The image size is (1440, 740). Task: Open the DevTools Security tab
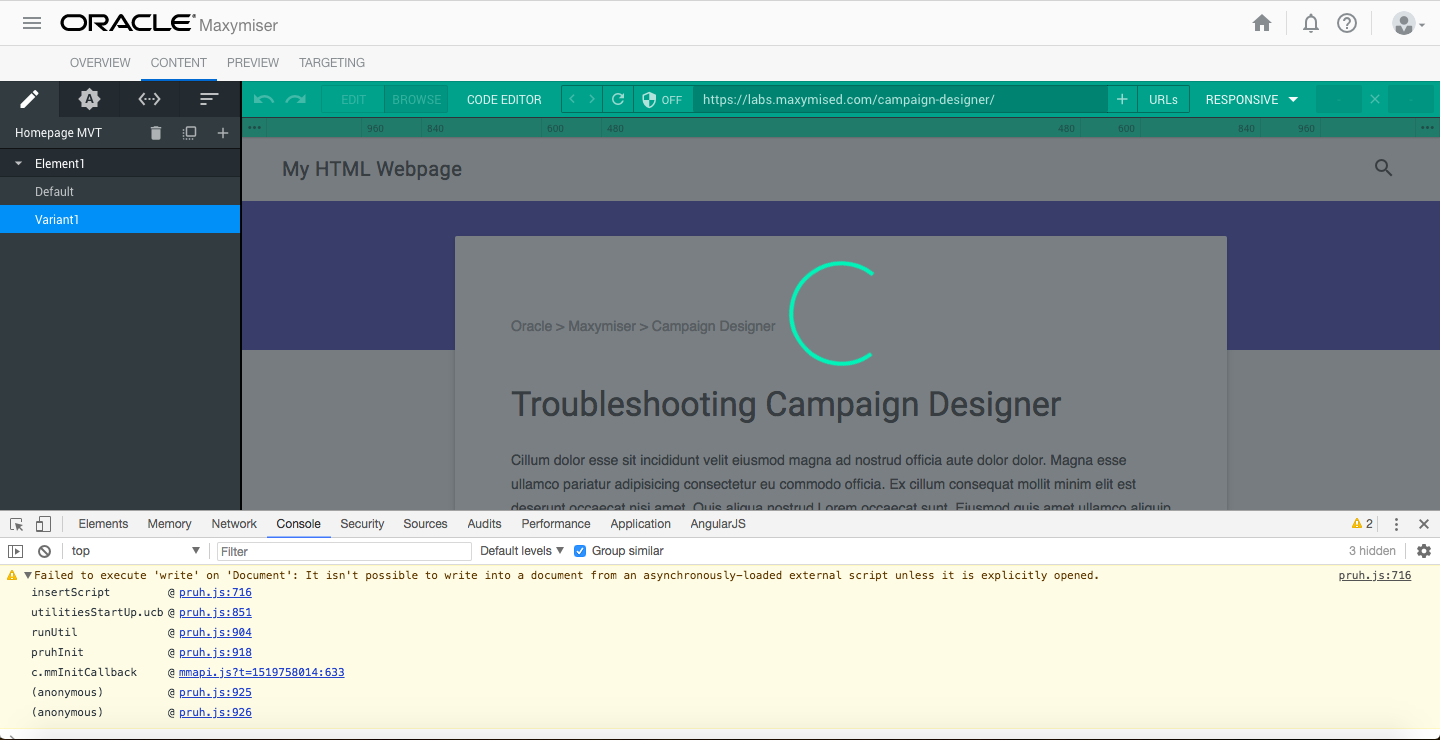[x=362, y=524]
